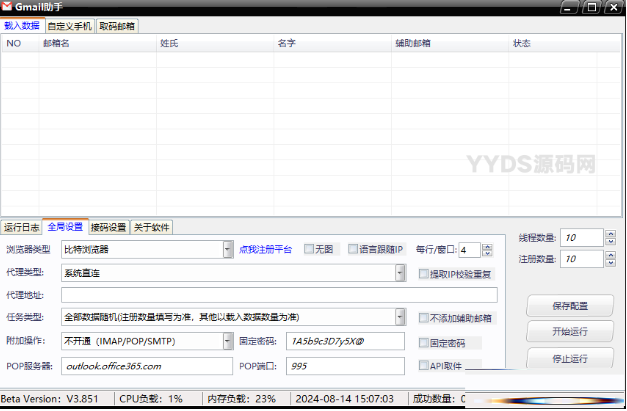Image resolution: width=627 pixels, height=411 pixels.
Task: Enable the 提取IP校验重复 checkbox
Action: pyautogui.click(x=423, y=274)
